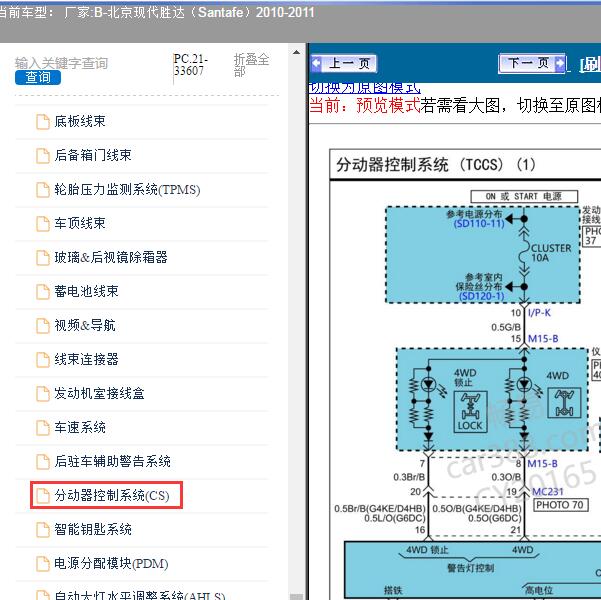Click the PHOTO 70 box in diagram
This screenshot has width=601, height=600.
tap(560, 505)
